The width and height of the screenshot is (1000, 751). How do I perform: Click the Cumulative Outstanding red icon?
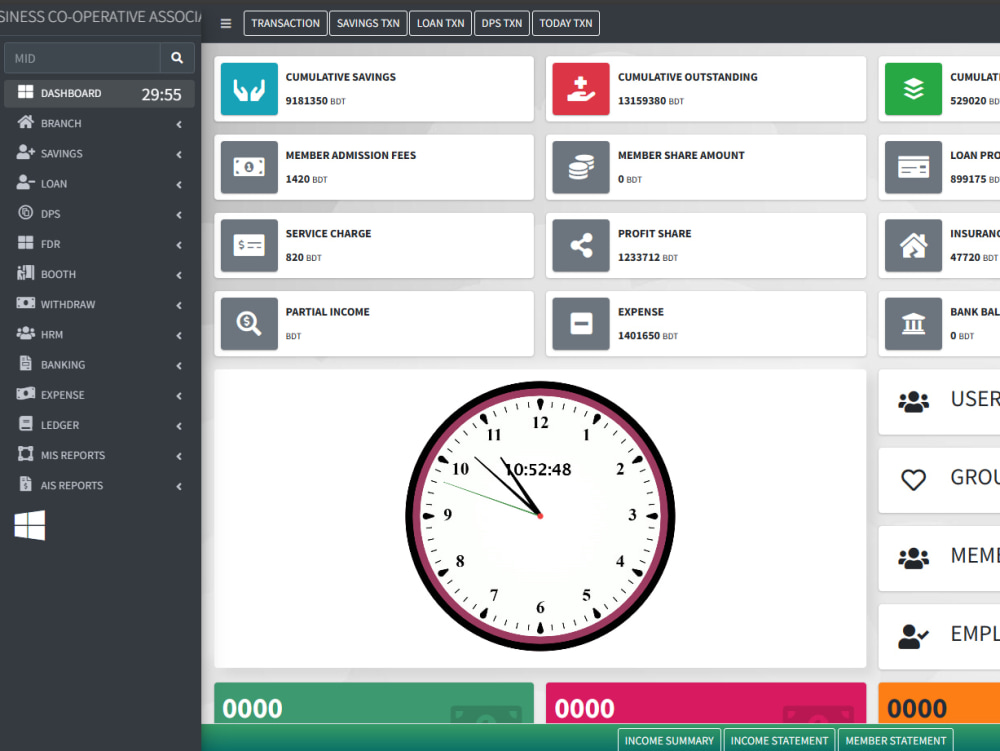[x=580, y=89]
